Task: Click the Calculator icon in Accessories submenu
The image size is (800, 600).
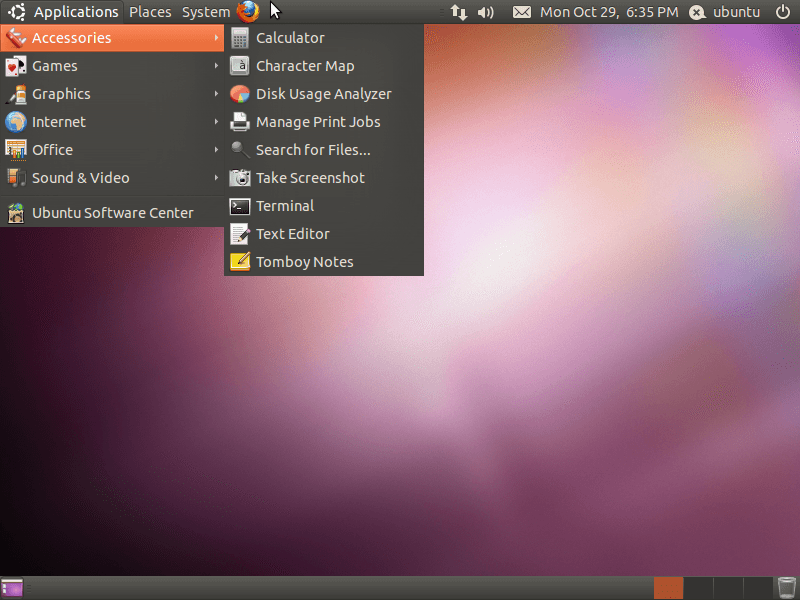Action: pyautogui.click(x=239, y=38)
